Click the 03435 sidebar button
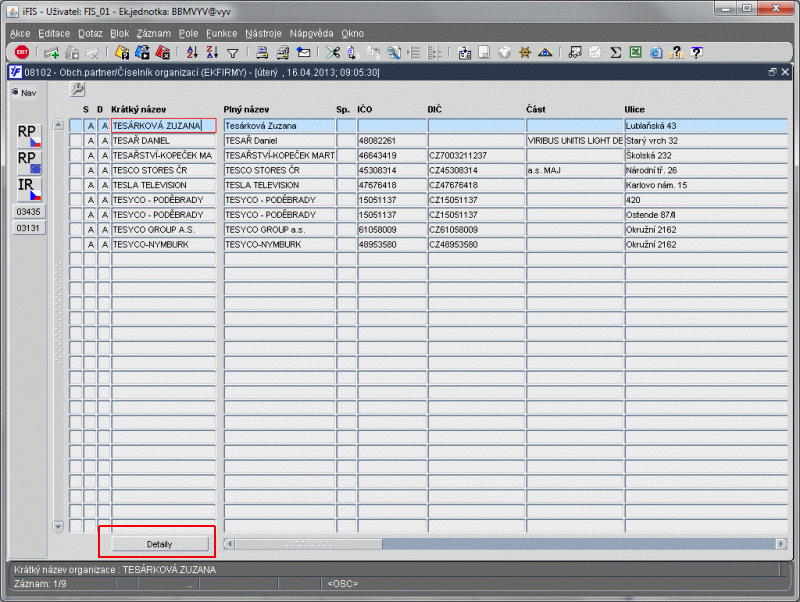This screenshot has height=602, width=800. [x=28, y=212]
